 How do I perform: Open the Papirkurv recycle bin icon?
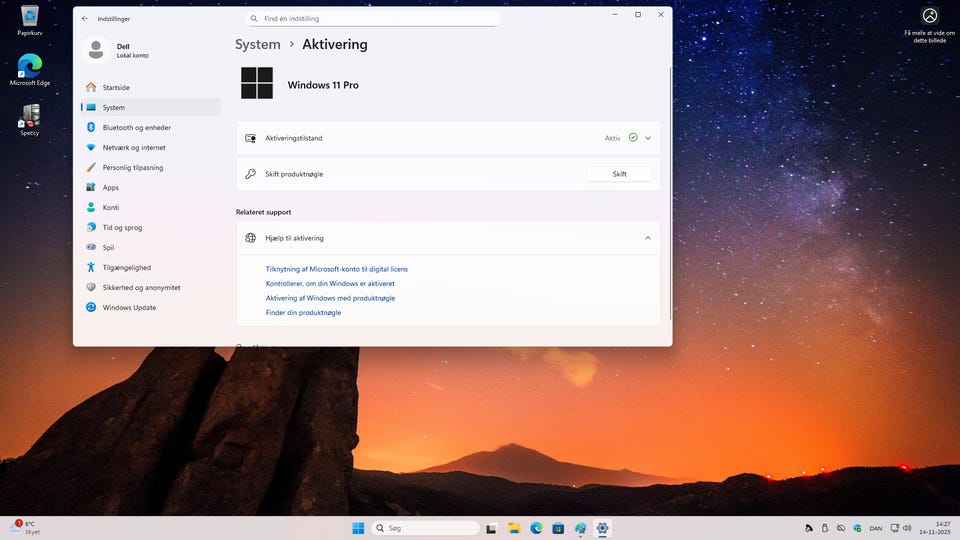point(30,17)
